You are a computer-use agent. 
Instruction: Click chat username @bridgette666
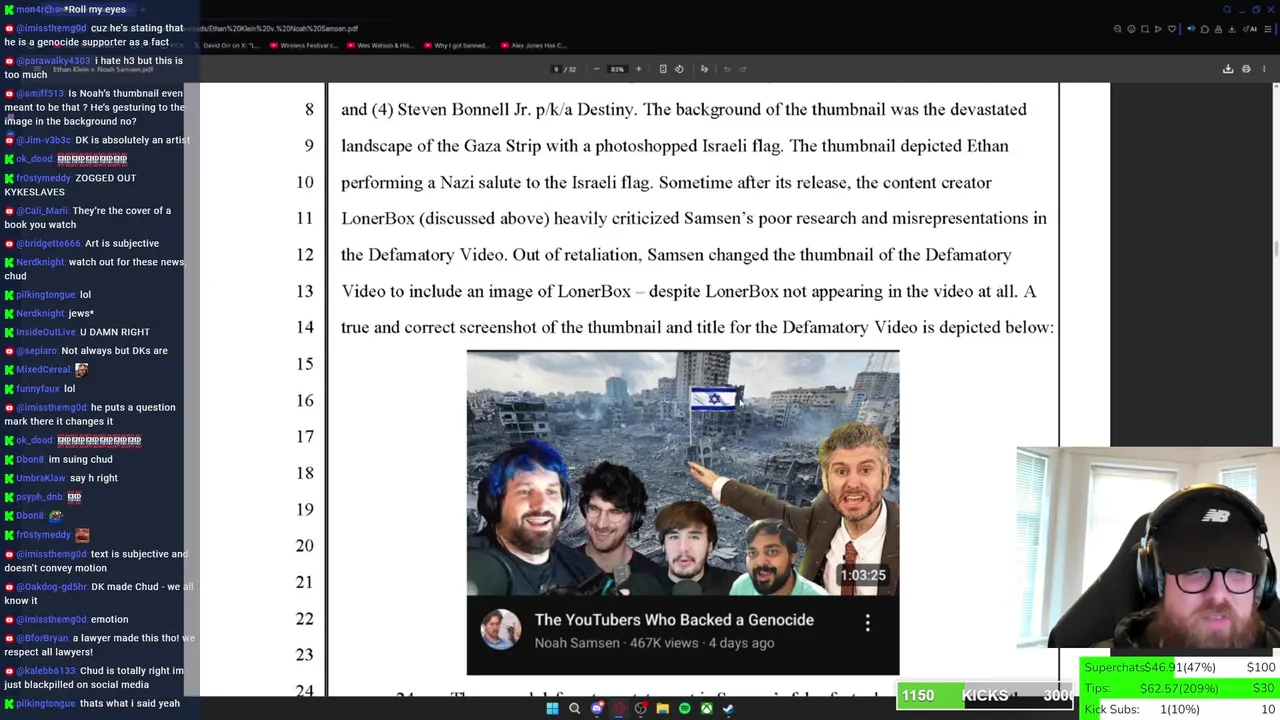48,243
